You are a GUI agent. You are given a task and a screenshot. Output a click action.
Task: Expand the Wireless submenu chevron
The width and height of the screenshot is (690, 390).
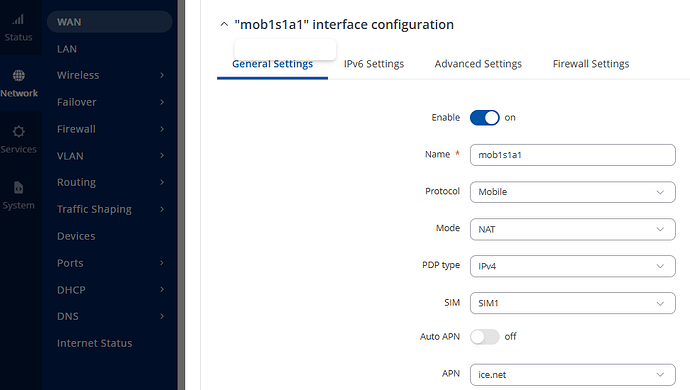tap(162, 75)
